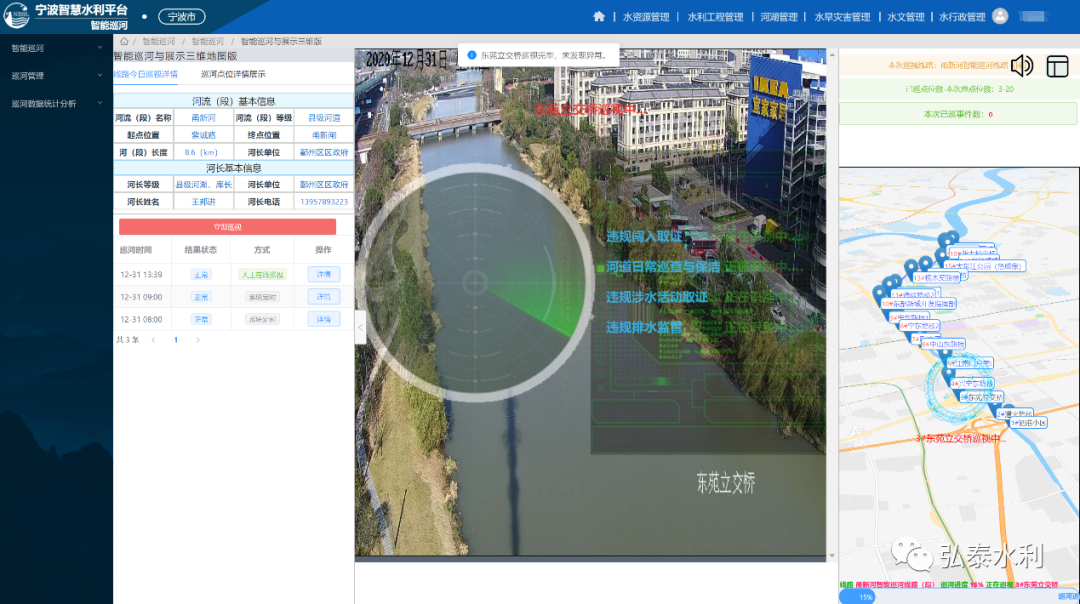This screenshot has width=1080, height=604.
Task: Click the river chief name 王邦进
Action: click(203, 202)
